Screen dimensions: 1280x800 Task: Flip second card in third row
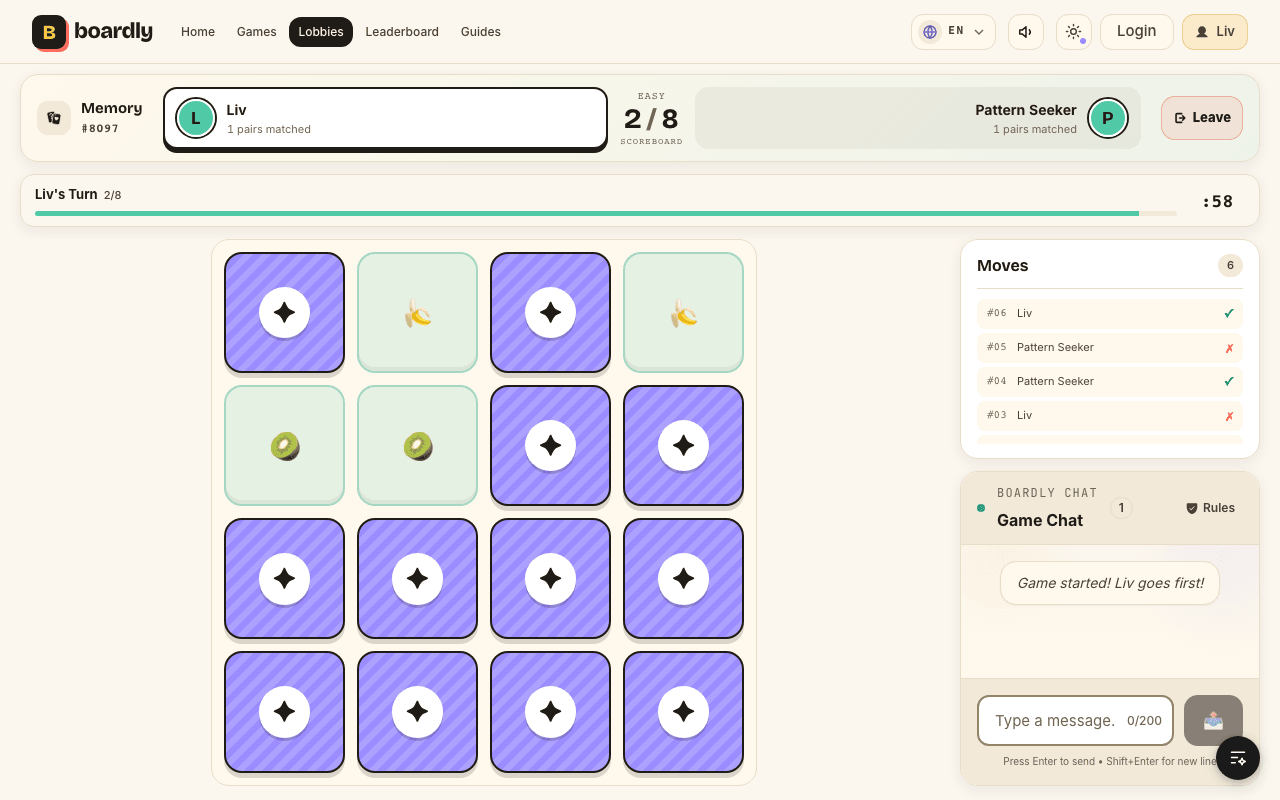417,579
